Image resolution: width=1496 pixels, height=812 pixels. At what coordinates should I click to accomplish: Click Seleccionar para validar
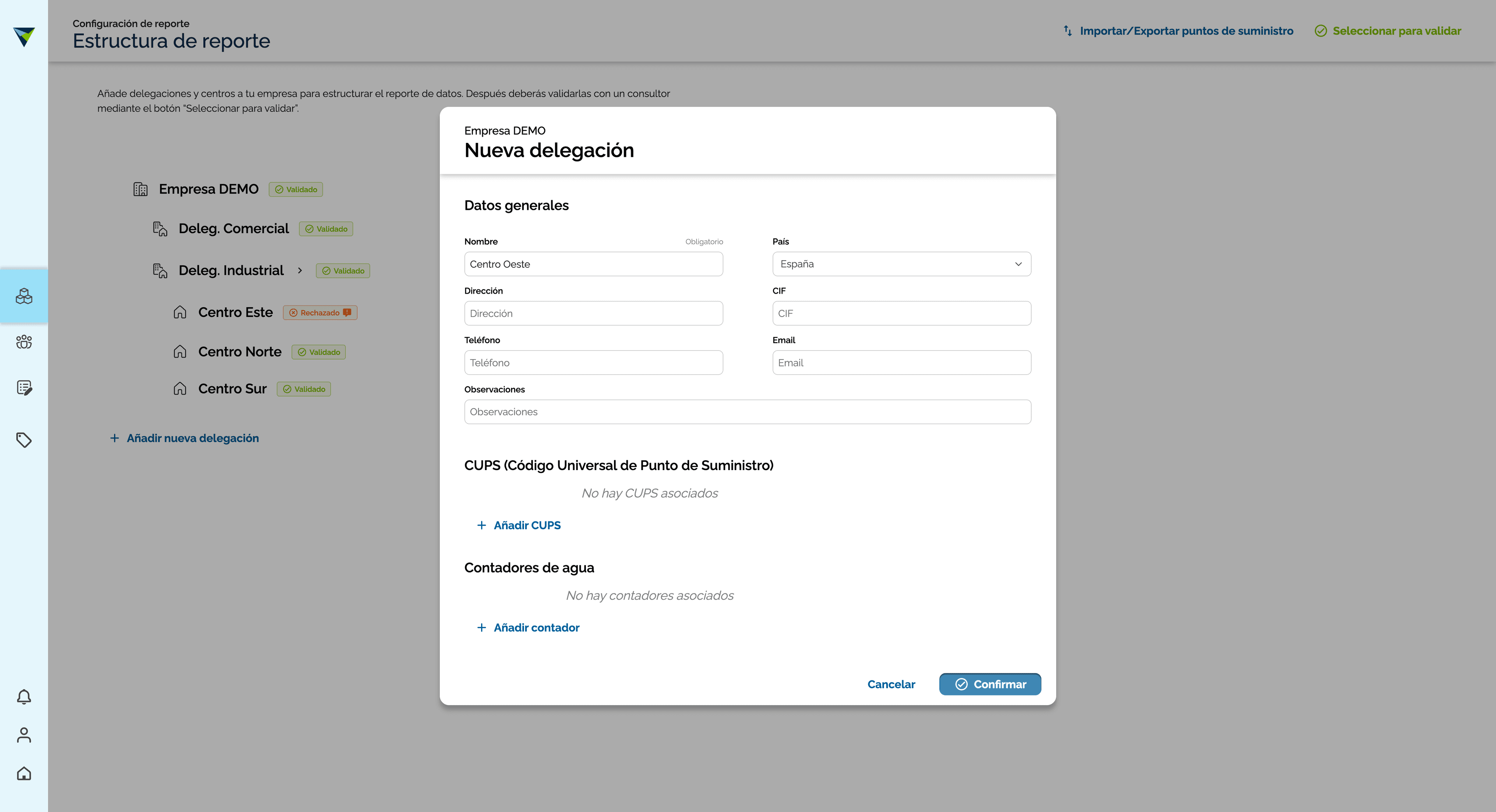coord(1387,31)
